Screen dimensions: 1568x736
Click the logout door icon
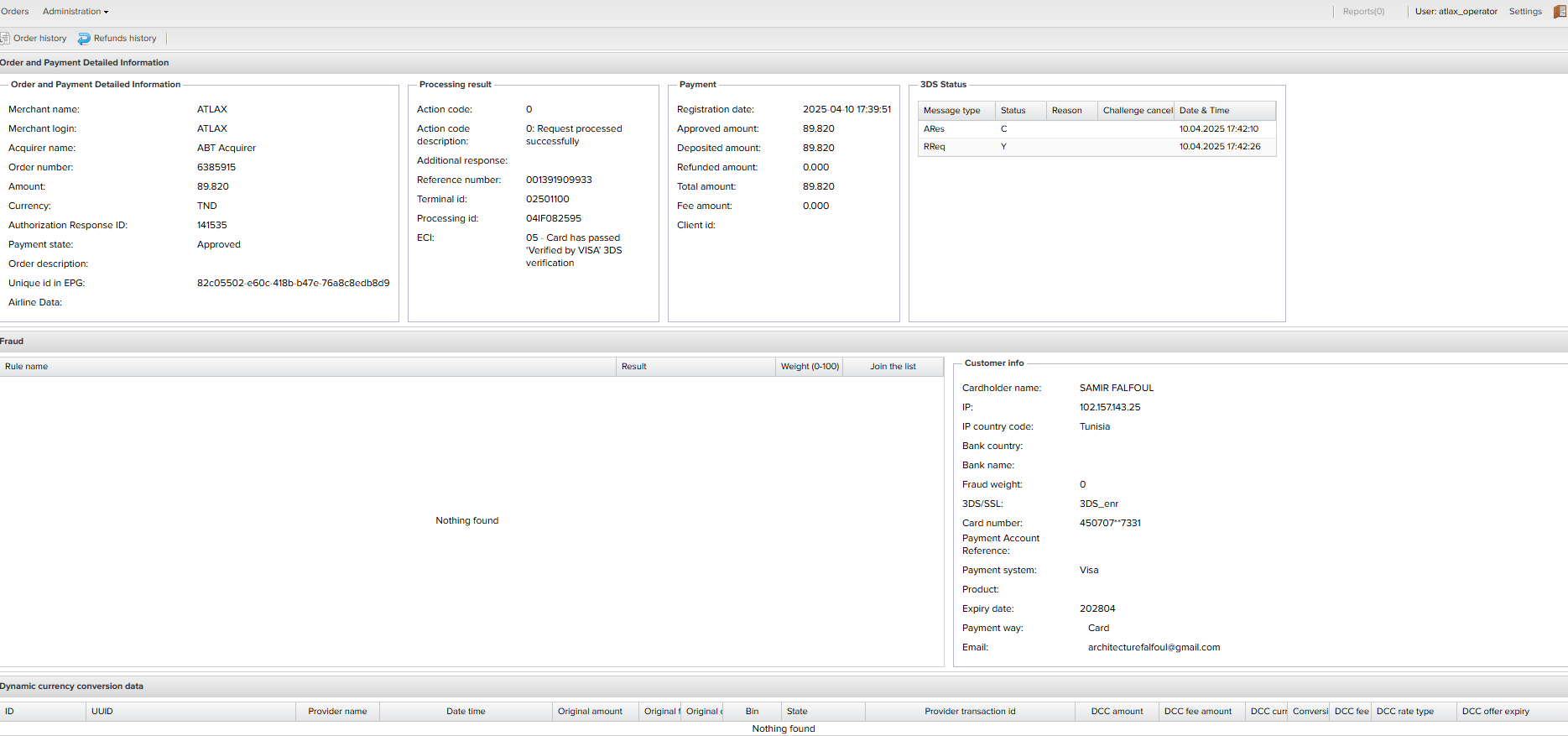point(1560,12)
